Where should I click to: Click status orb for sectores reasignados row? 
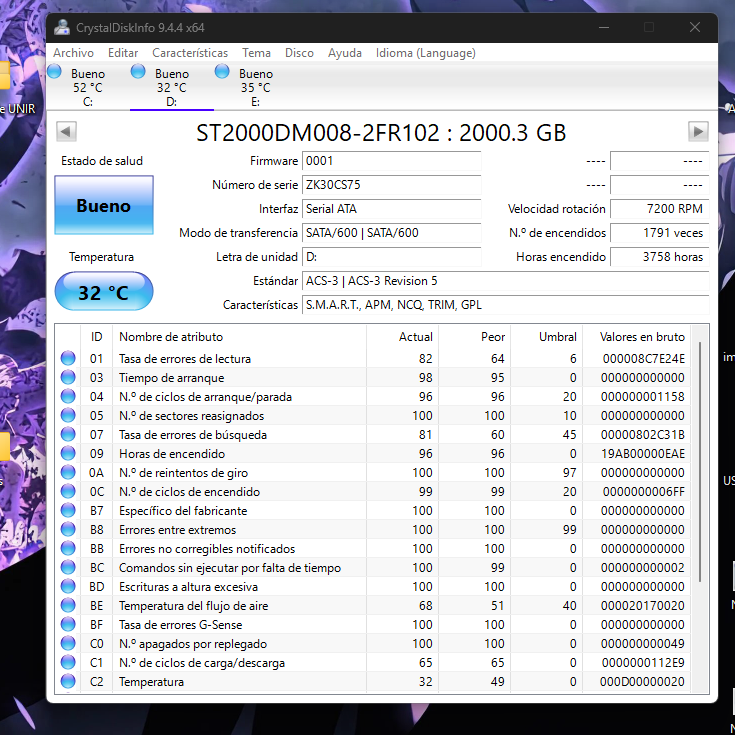(x=68, y=415)
